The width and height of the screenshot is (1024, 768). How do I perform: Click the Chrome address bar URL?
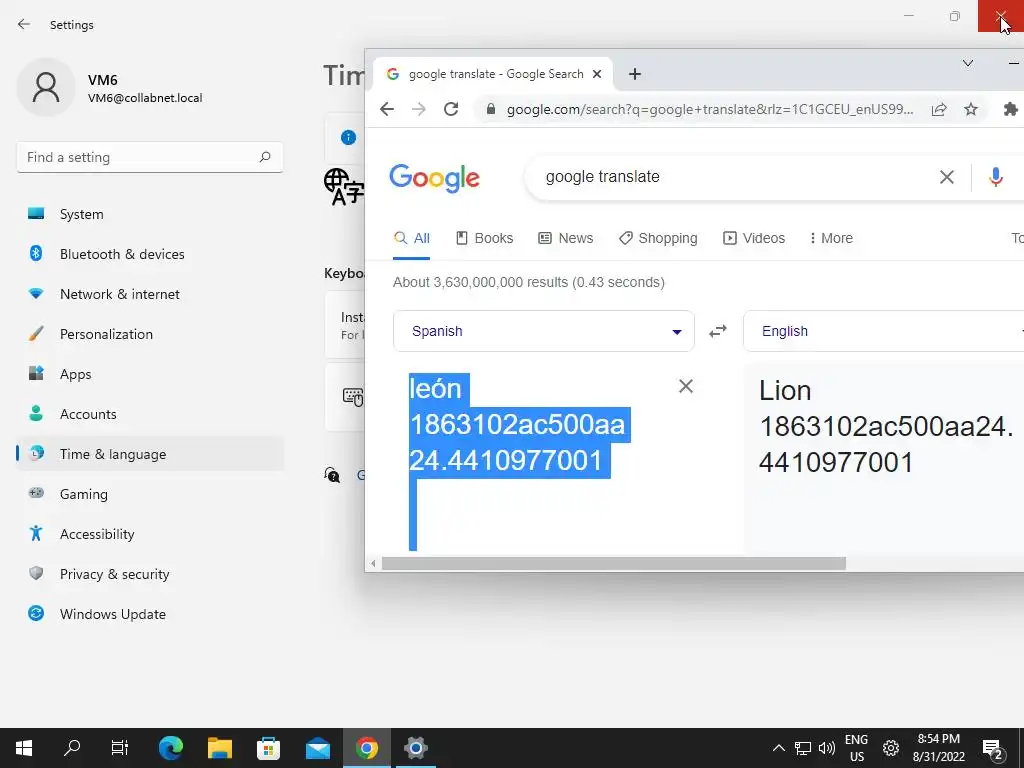coord(710,109)
